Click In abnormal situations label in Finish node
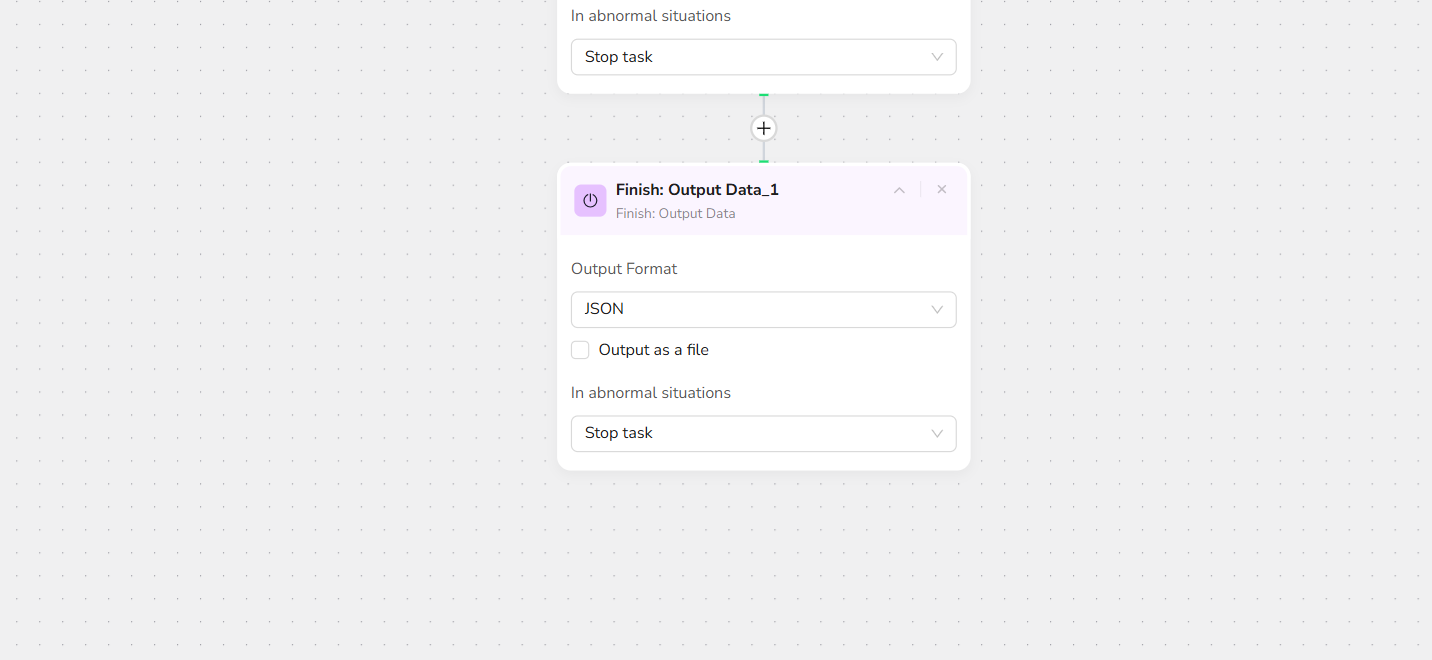The image size is (1432, 660). tap(651, 393)
